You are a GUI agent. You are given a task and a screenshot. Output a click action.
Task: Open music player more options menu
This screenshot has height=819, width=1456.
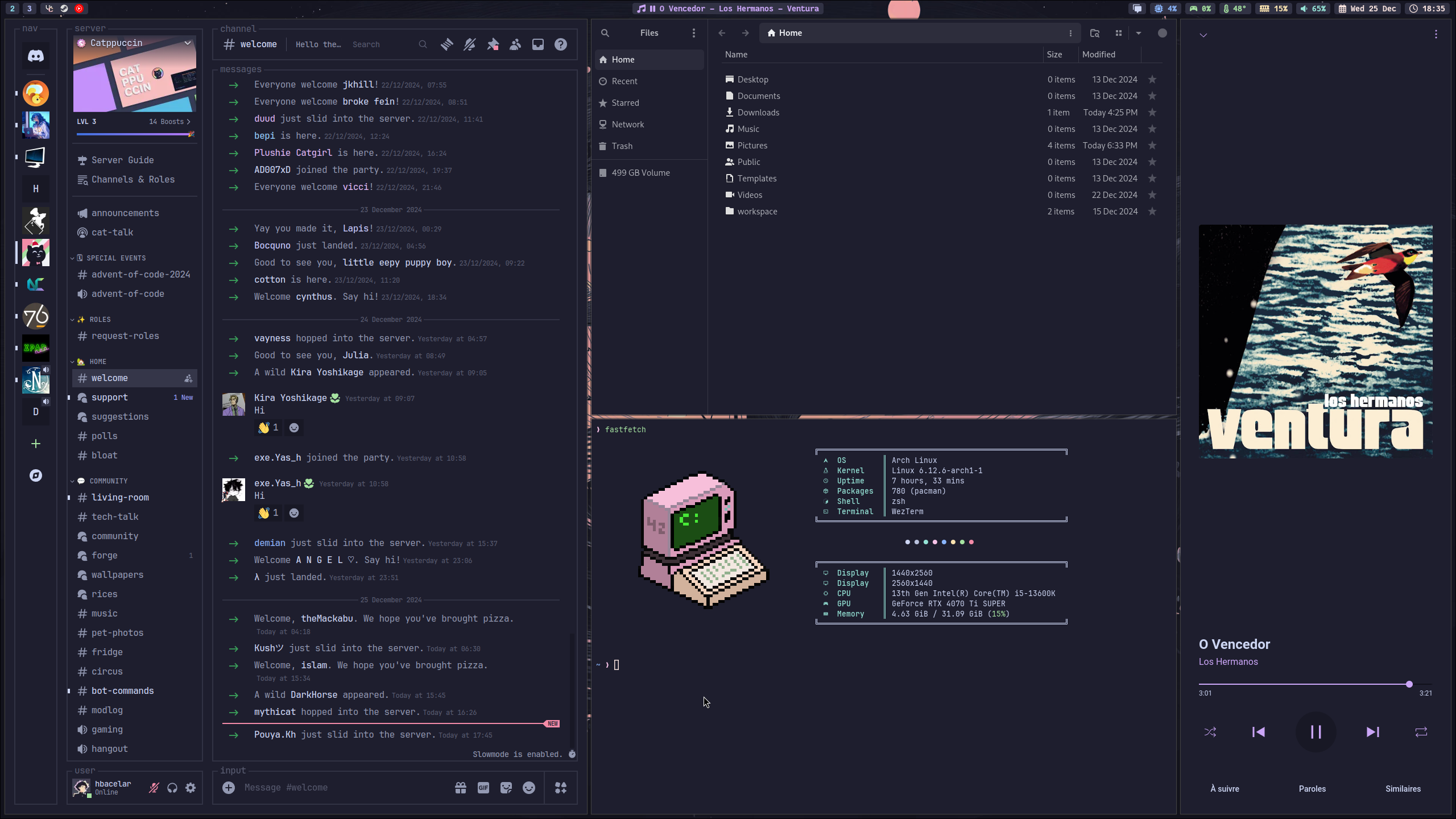pos(1436,34)
